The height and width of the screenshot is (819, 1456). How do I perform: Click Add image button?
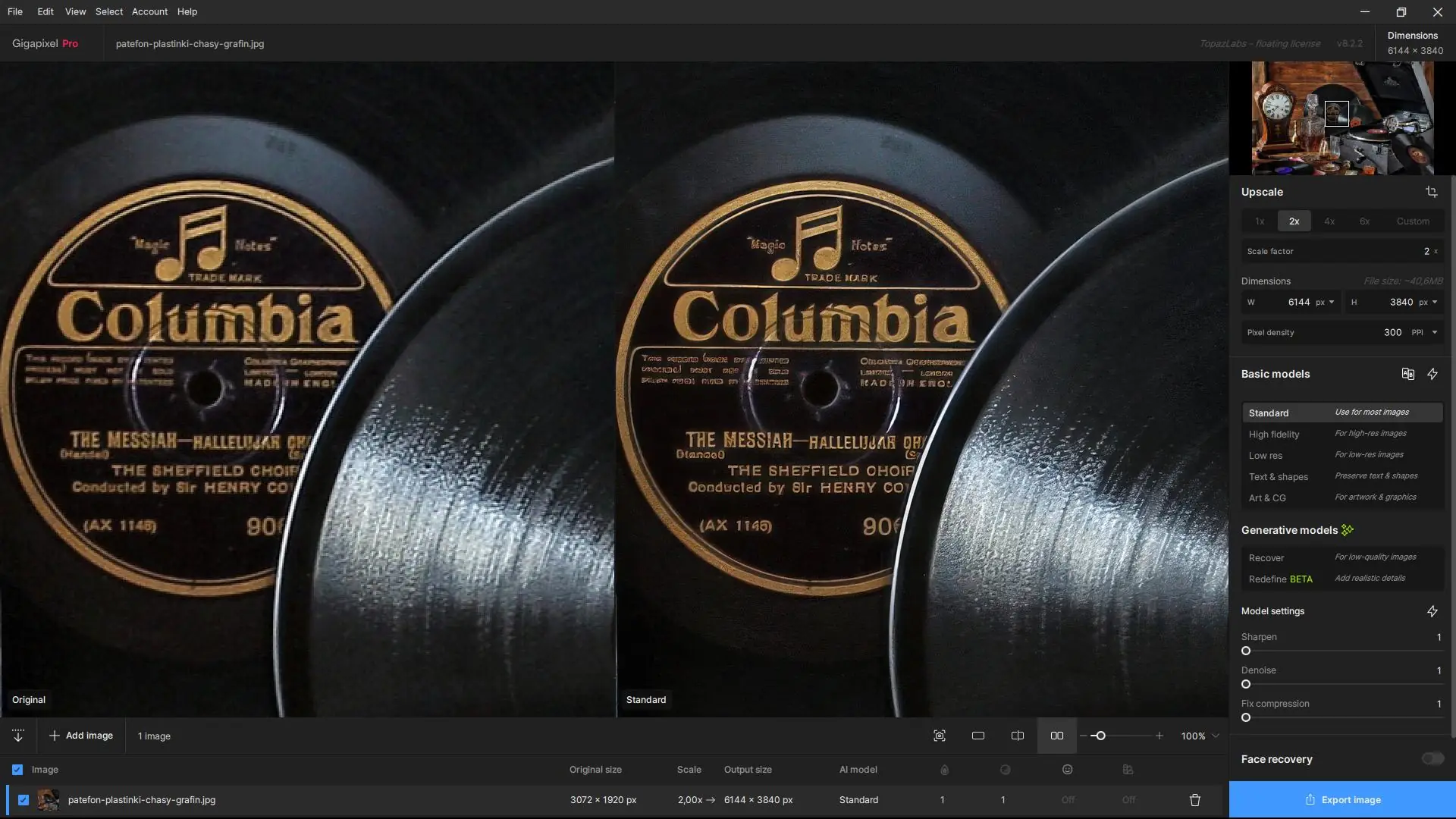(x=81, y=736)
